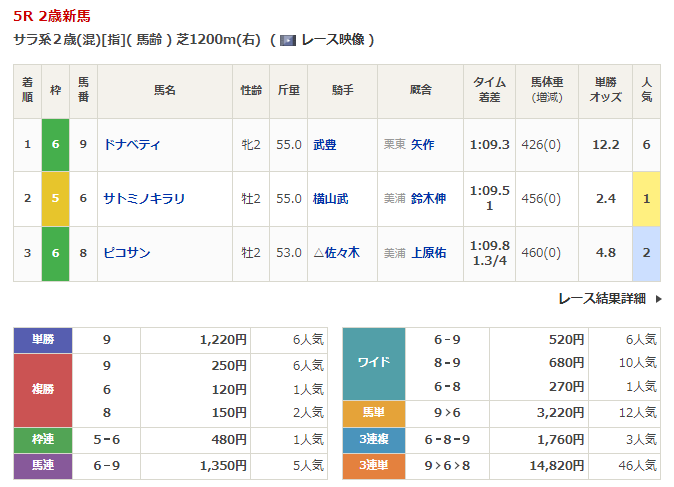Screen dimensions: 674x487
Task: Select the orange 3連単 payout label
Action: [x=373, y=465]
